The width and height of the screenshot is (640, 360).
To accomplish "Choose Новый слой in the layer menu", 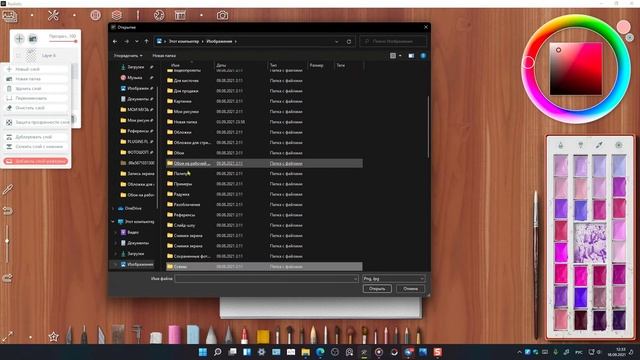I will (36, 69).
